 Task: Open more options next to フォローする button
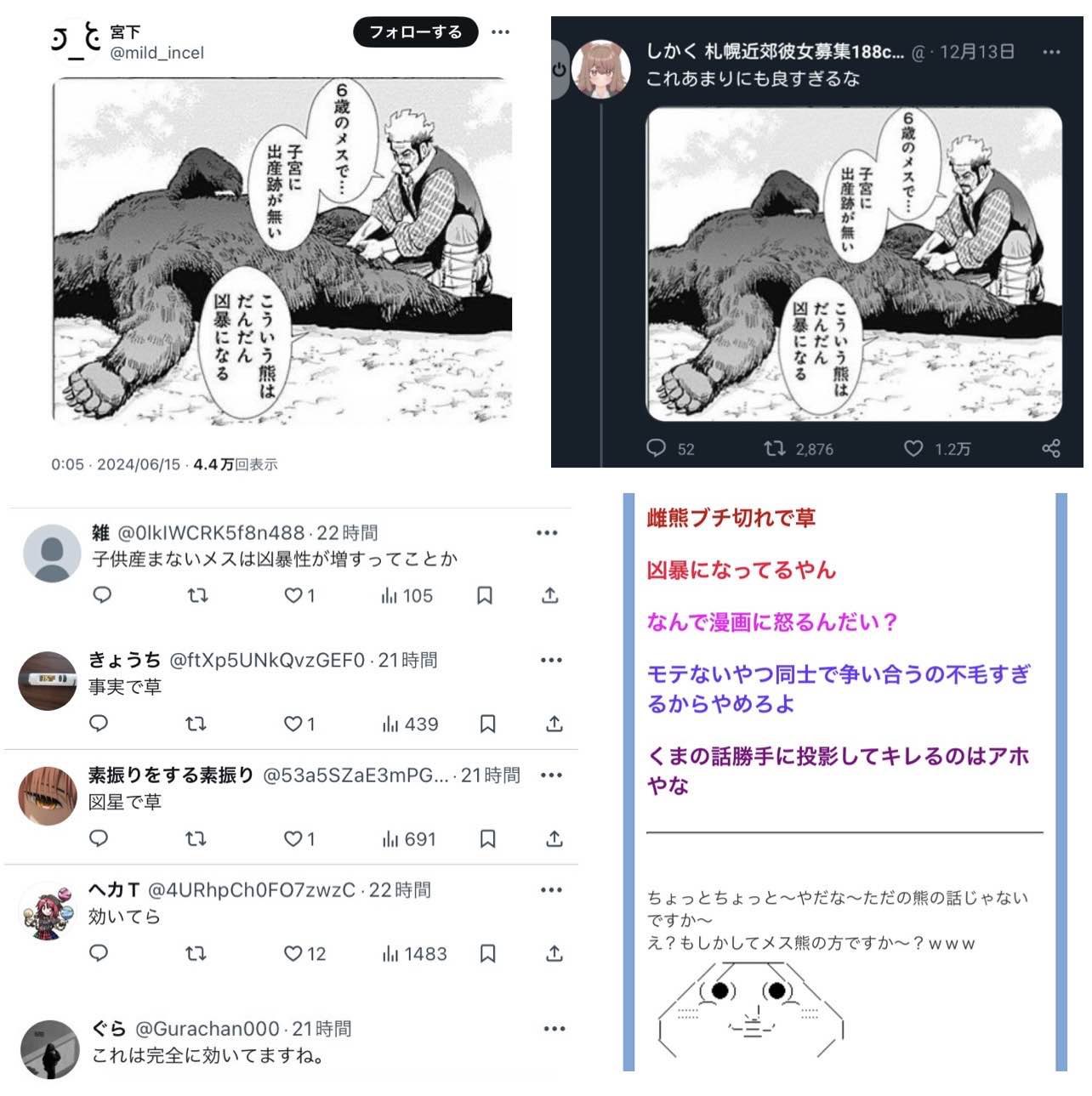501,32
